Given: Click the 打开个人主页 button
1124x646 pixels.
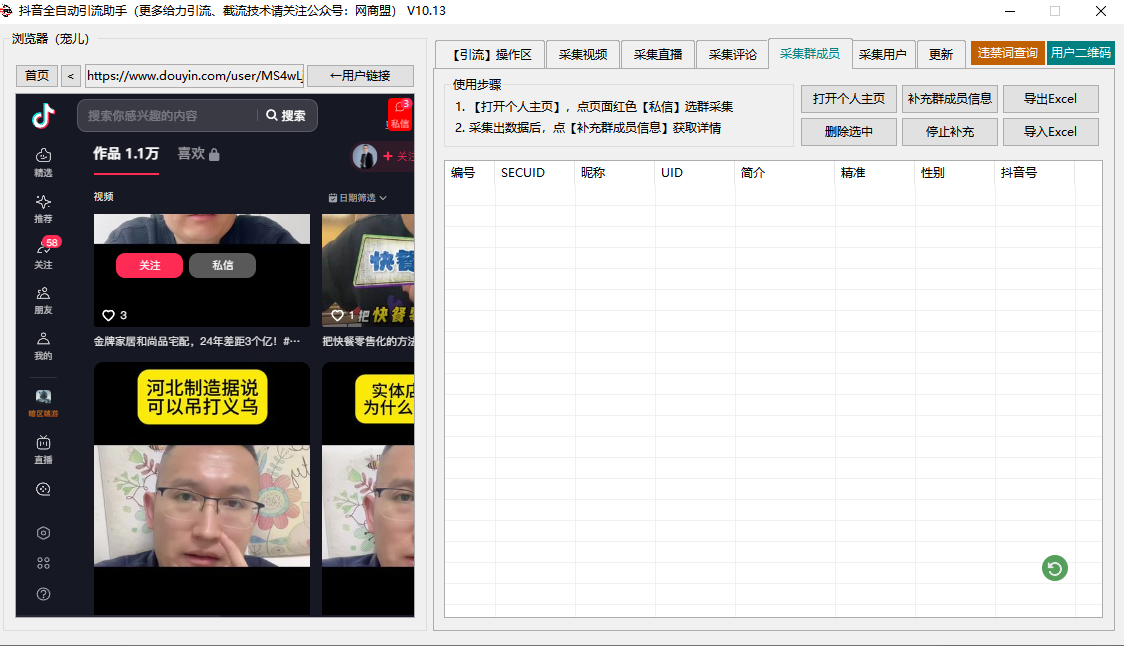Looking at the screenshot, I should pyautogui.click(x=849, y=99).
